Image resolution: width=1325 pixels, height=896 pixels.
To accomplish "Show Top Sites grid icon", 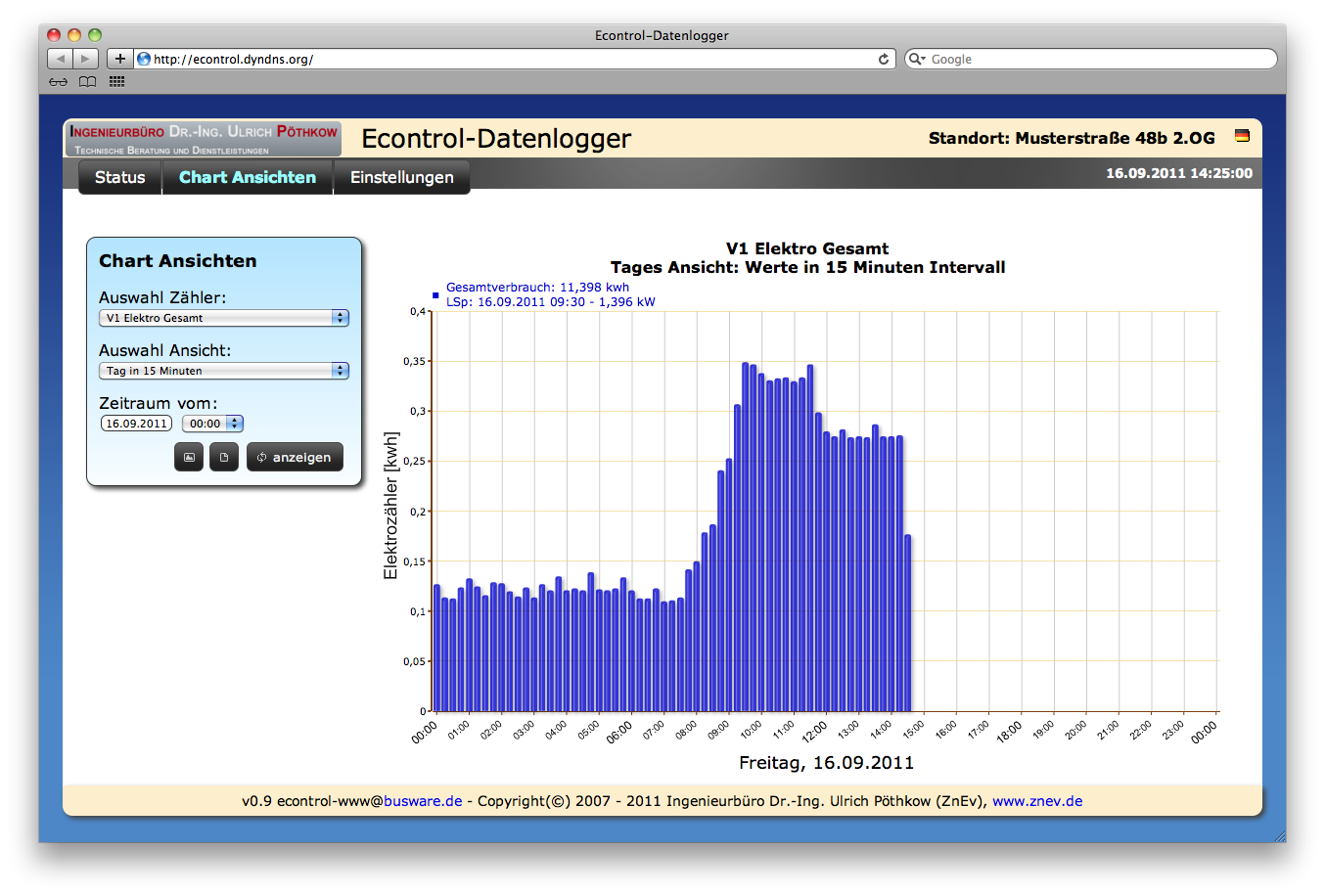I will pyautogui.click(x=117, y=82).
